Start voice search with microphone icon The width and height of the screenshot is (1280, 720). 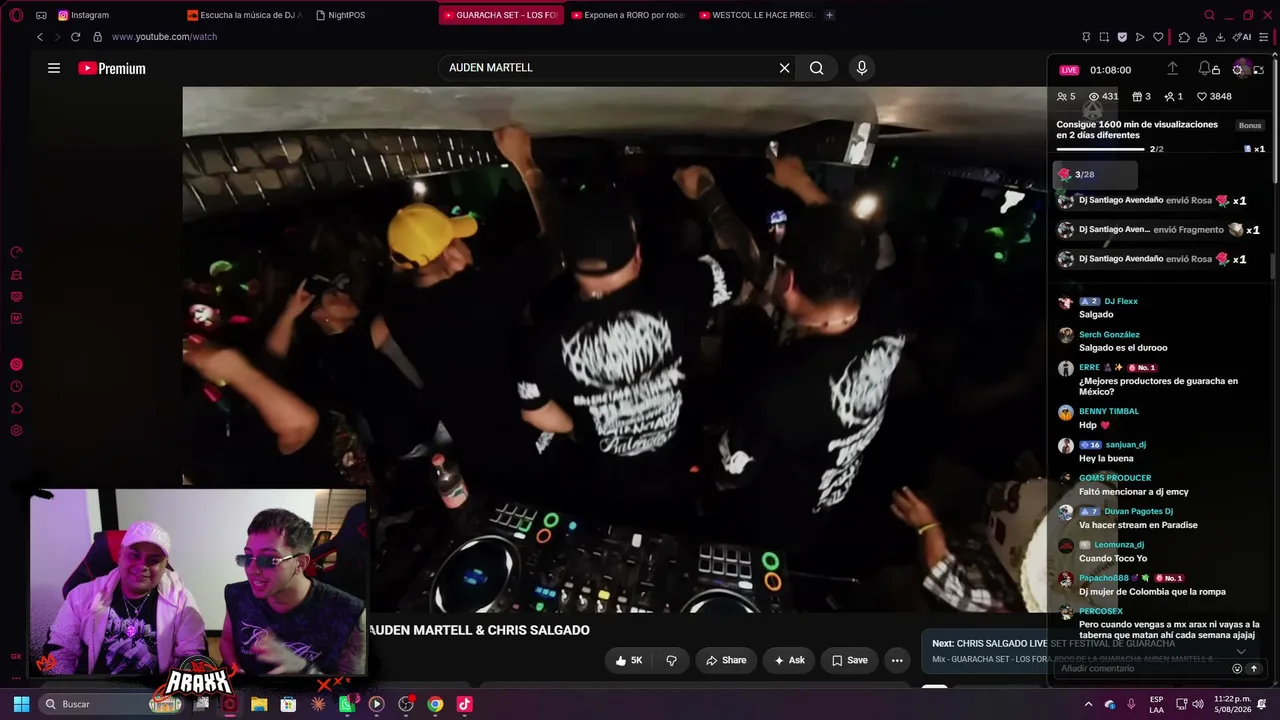tap(862, 68)
